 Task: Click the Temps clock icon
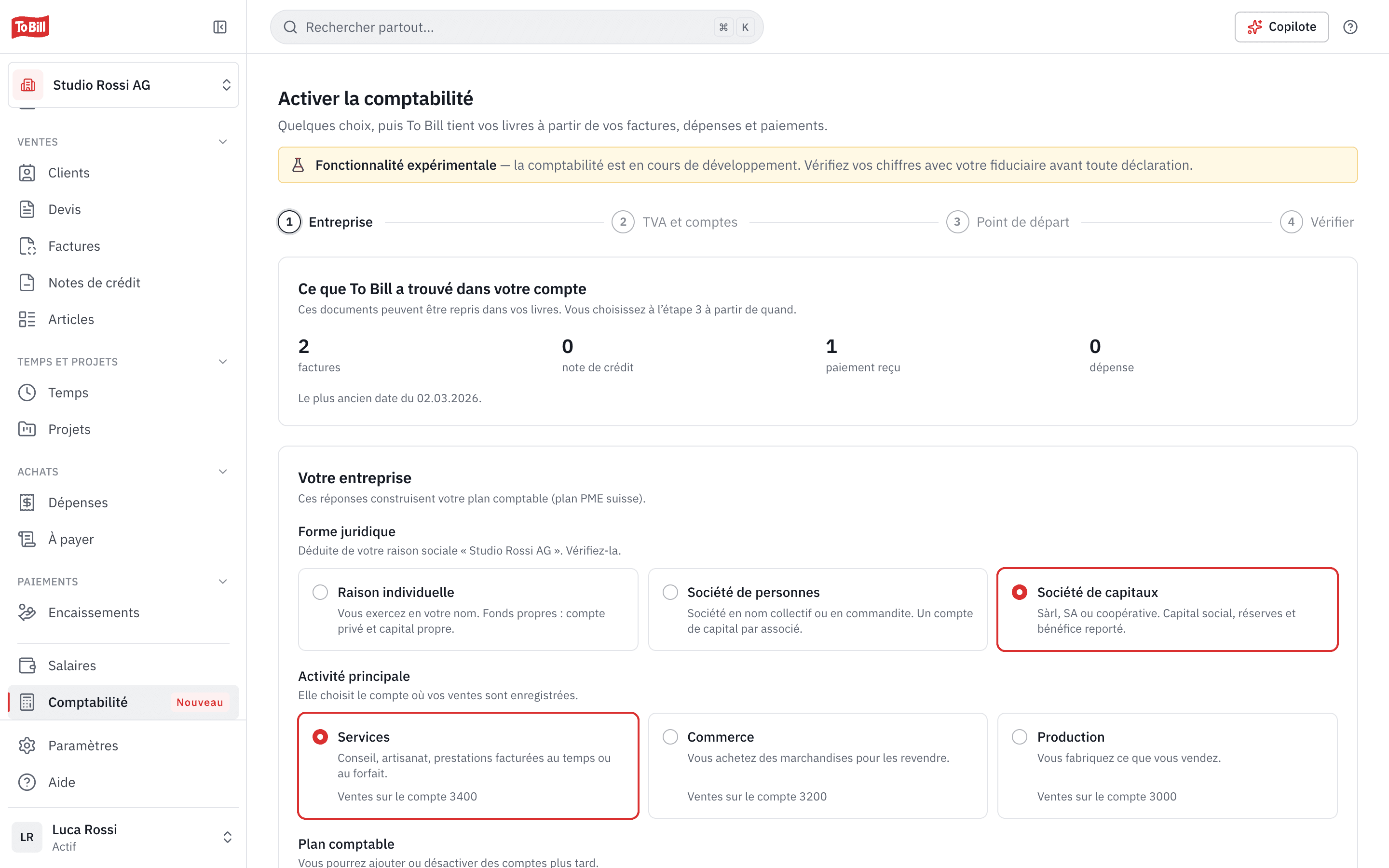[x=27, y=393]
